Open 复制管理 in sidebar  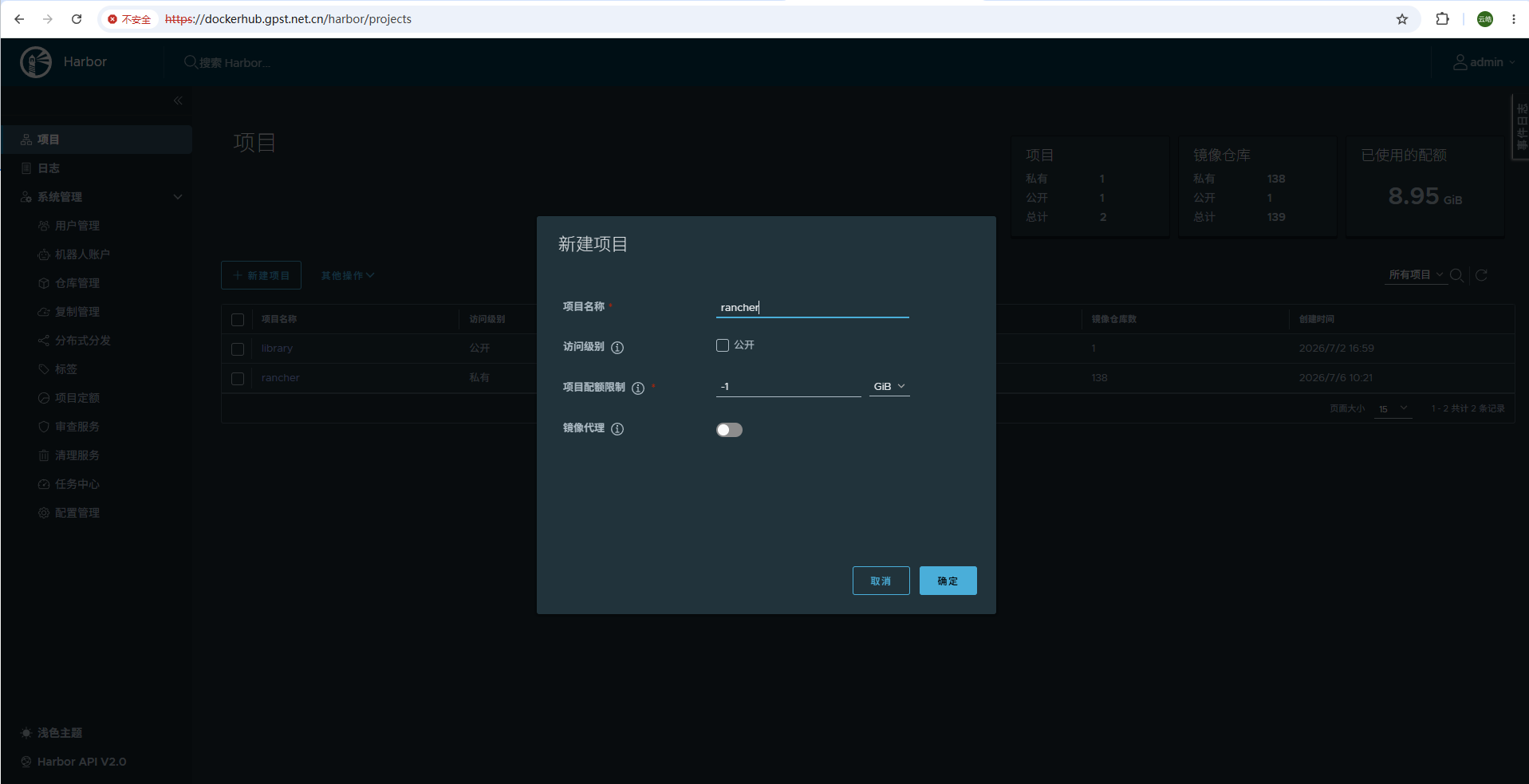point(77,312)
